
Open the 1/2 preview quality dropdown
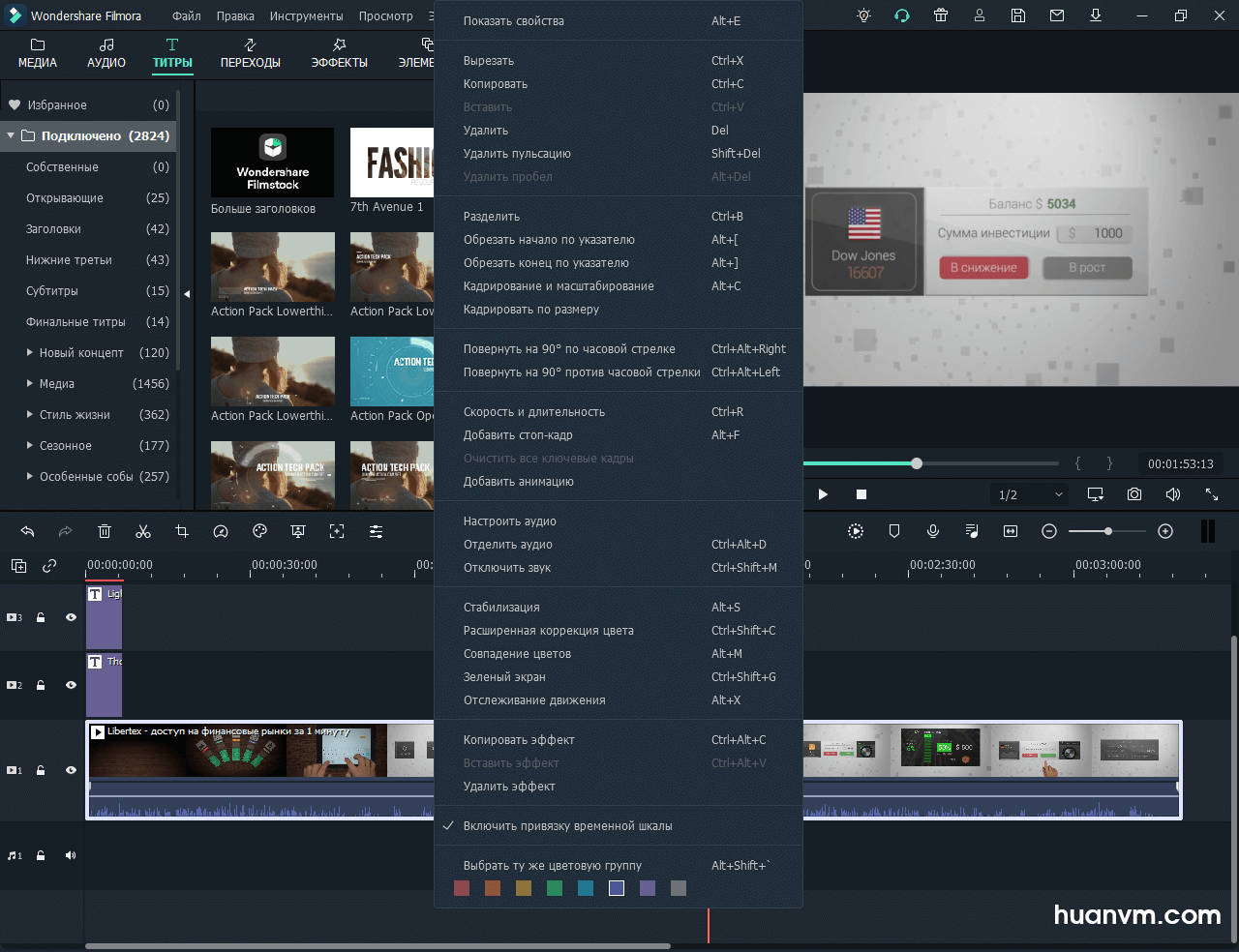(1030, 494)
